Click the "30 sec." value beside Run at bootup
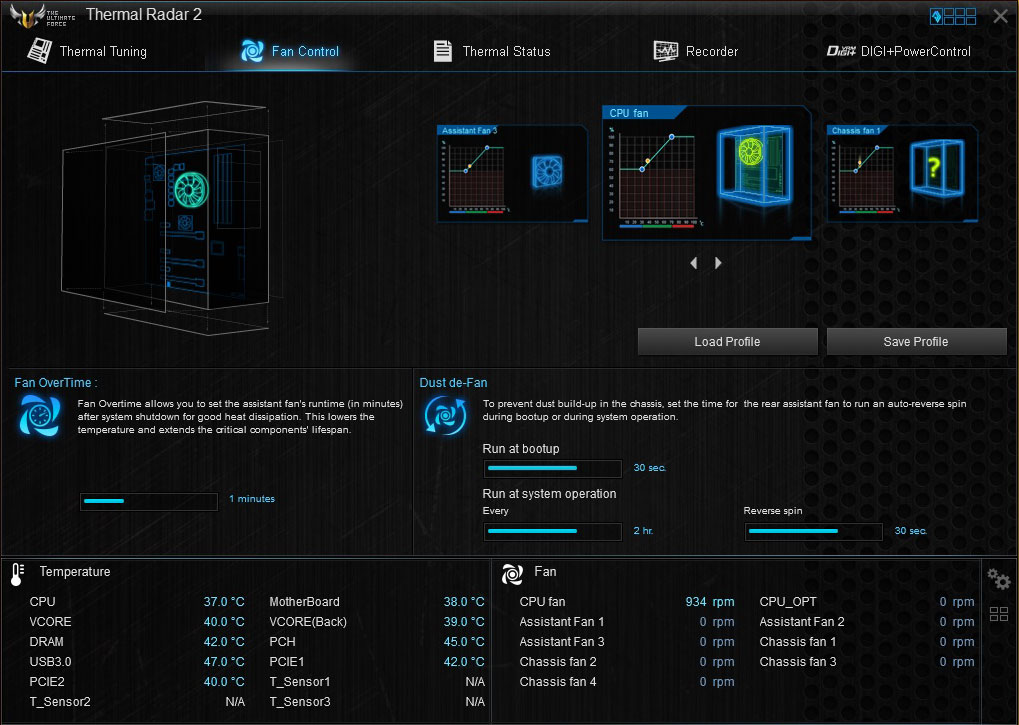This screenshot has height=725, width=1019. pyautogui.click(x=650, y=468)
